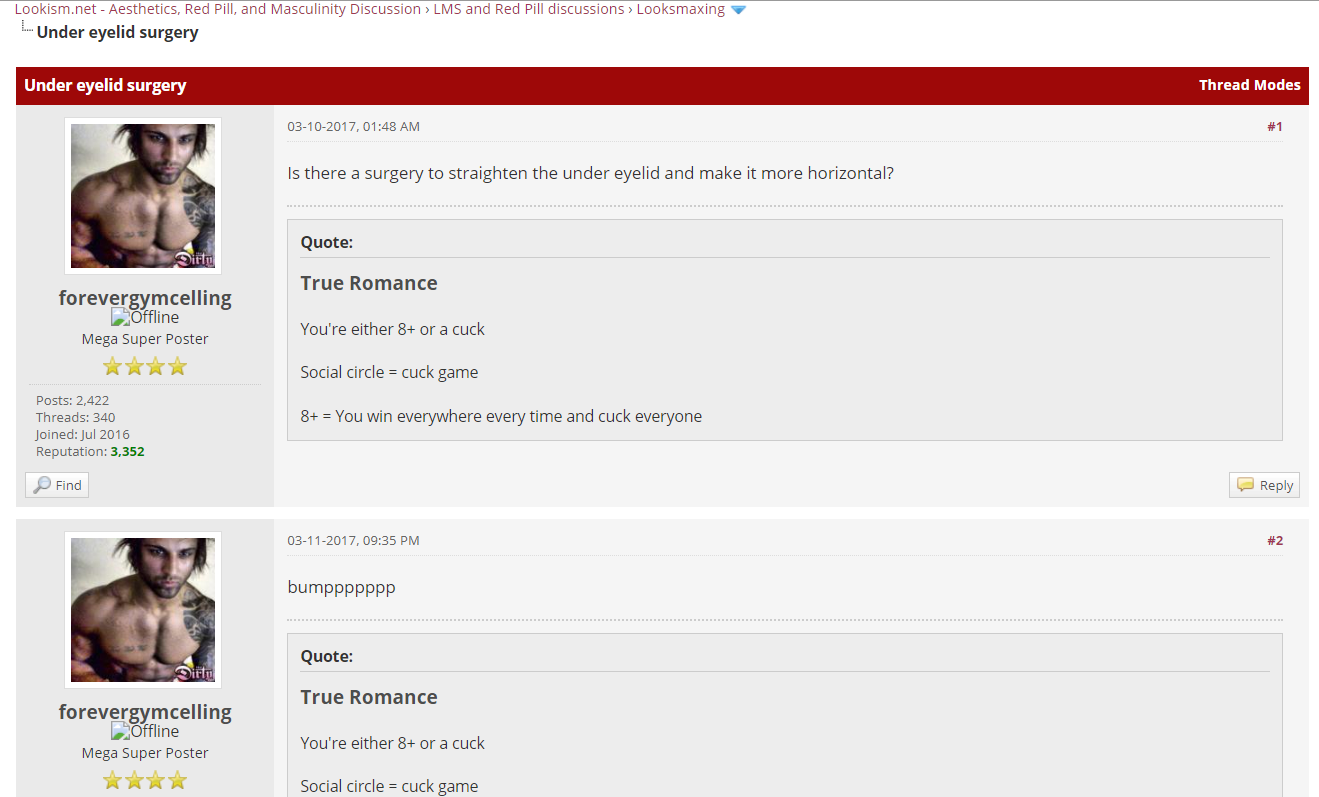Click 'True Romance' heading in post #2 quote
1319x797 pixels.
pos(369,697)
